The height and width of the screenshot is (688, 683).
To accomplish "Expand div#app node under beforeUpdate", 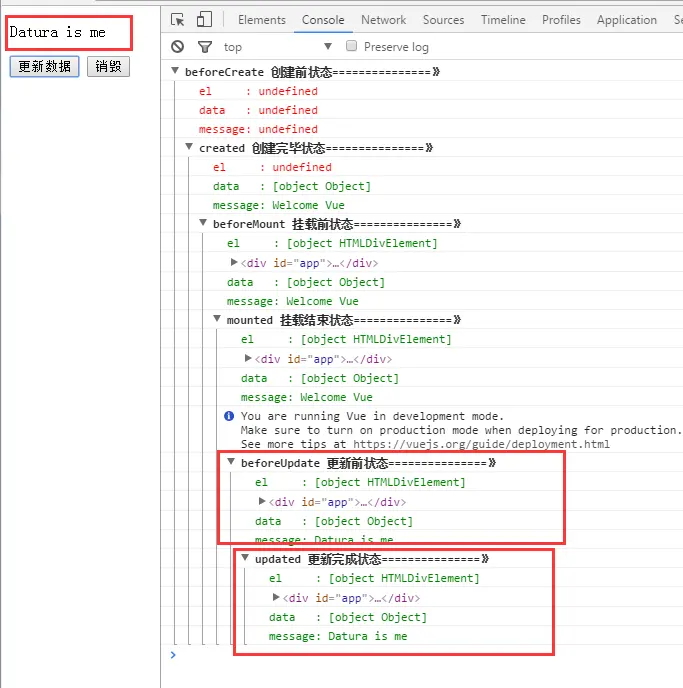I will pyautogui.click(x=262, y=501).
